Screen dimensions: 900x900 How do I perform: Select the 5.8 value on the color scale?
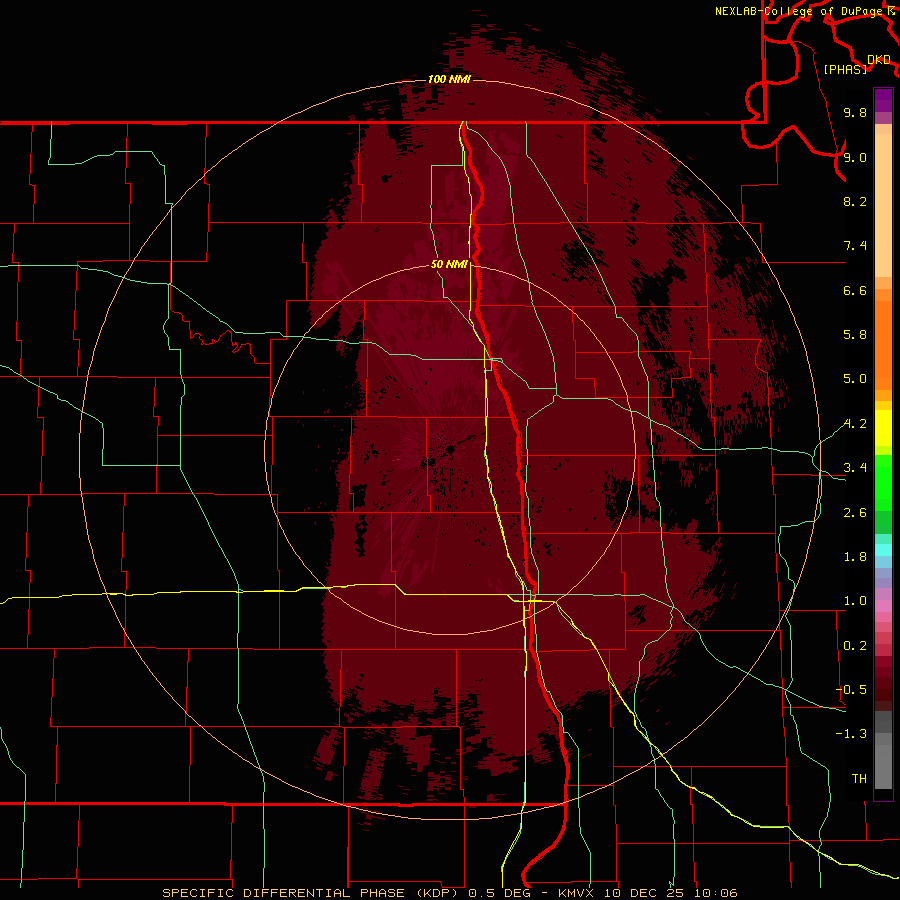click(x=855, y=335)
